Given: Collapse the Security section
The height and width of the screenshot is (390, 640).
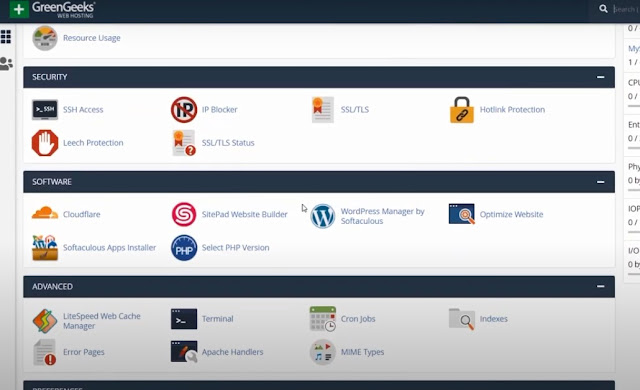Looking at the screenshot, I should 600,77.
